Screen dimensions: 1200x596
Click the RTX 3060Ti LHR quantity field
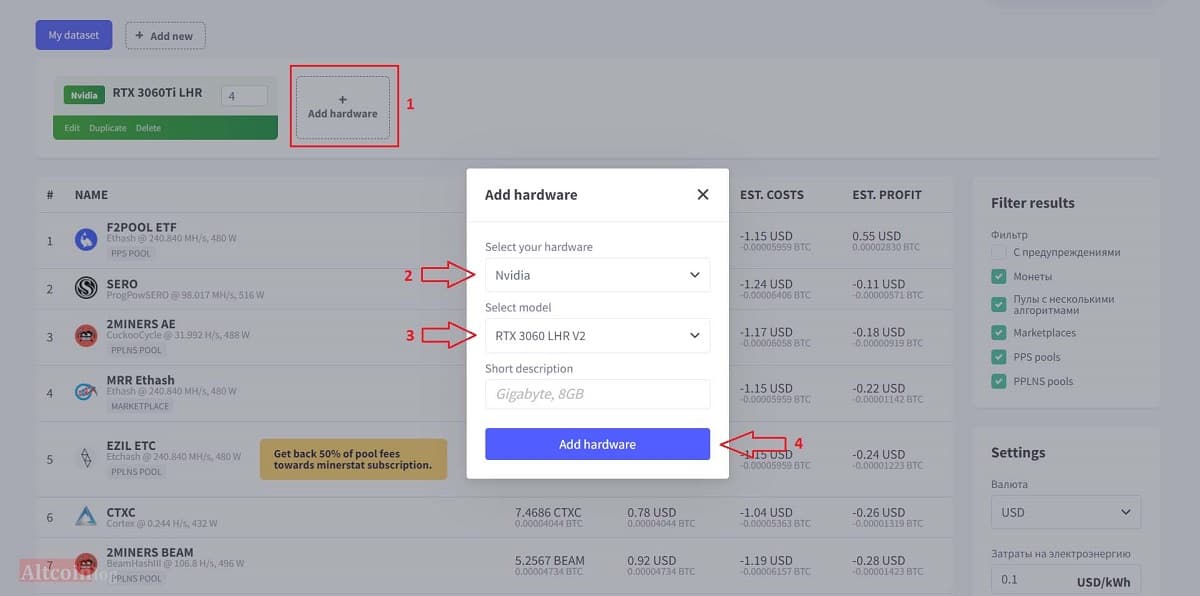[244, 96]
